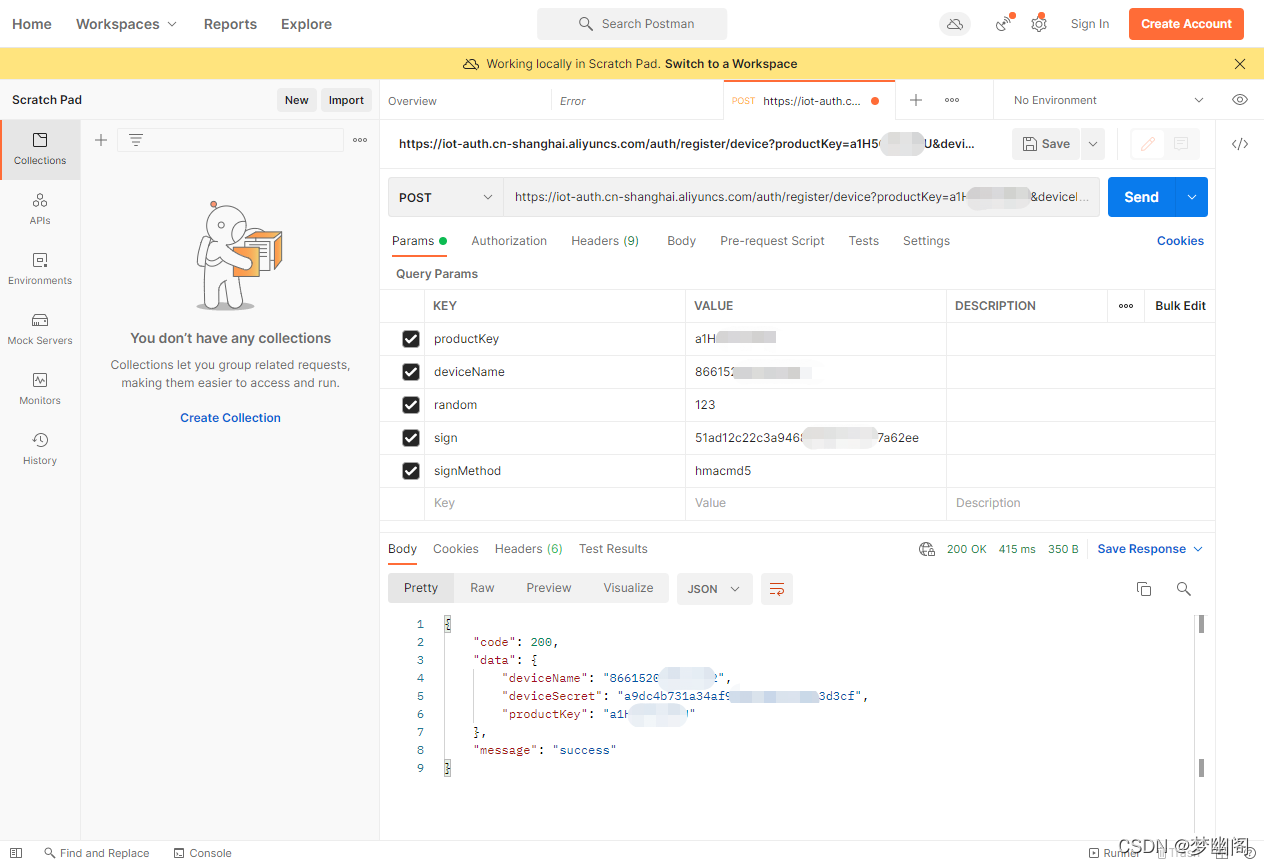Open tab bar three-dot more options
This screenshot has height=865, width=1264.
[952, 100]
